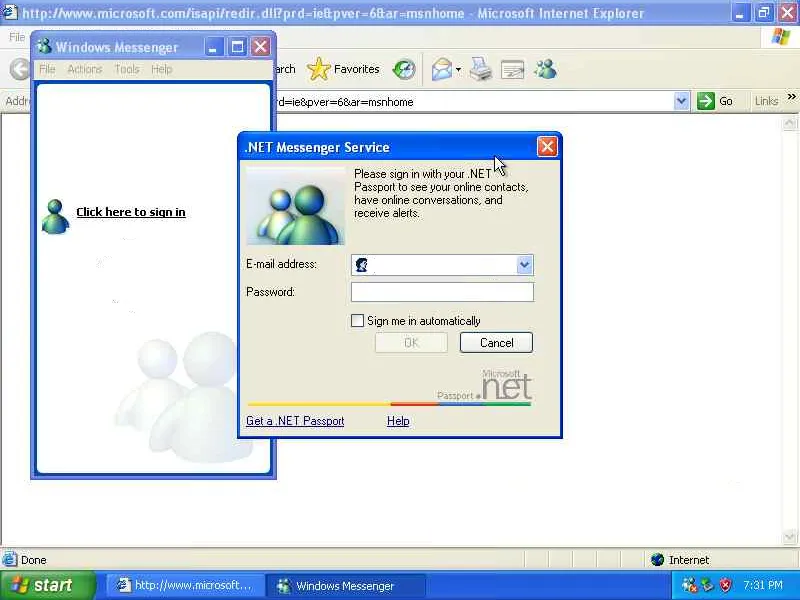Click the IE scrollbar up arrow
This screenshot has height=600, width=800.
[790, 122]
